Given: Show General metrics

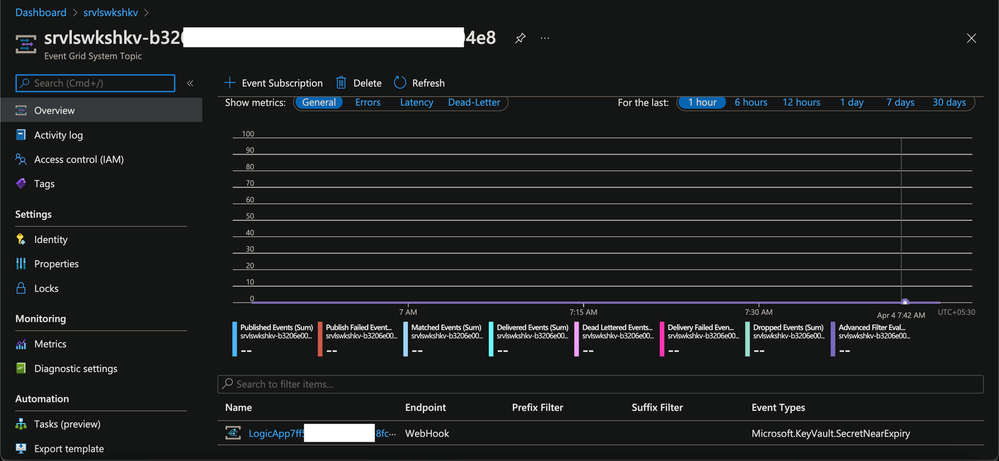Looking at the screenshot, I should (319, 103).
